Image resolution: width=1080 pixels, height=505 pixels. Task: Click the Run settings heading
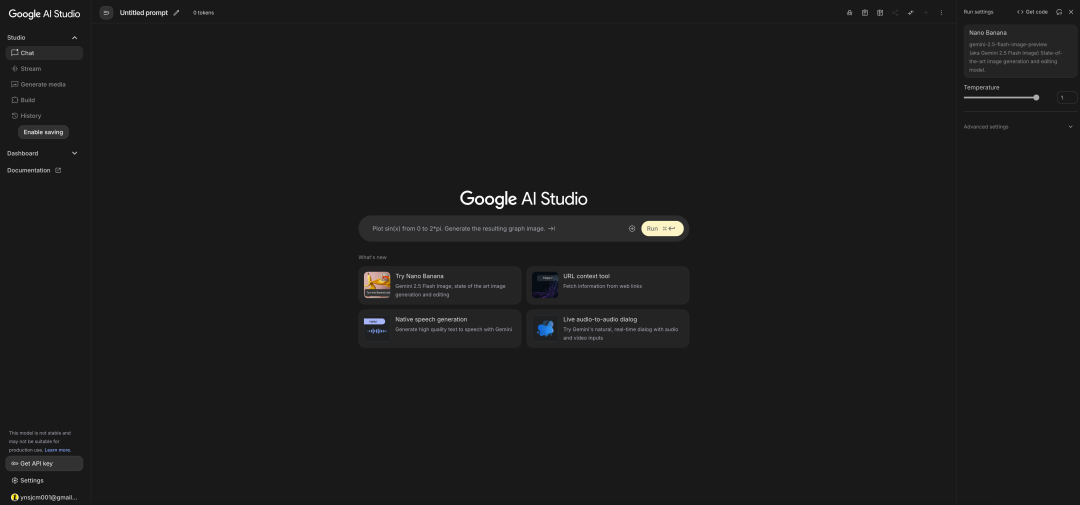click(978, 12)
